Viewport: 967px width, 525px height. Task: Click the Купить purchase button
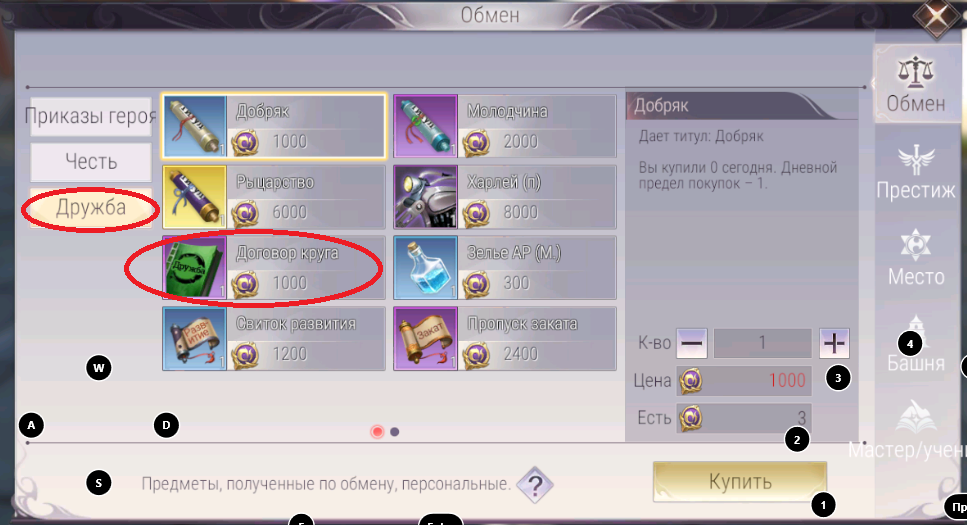tap(739, 481)
